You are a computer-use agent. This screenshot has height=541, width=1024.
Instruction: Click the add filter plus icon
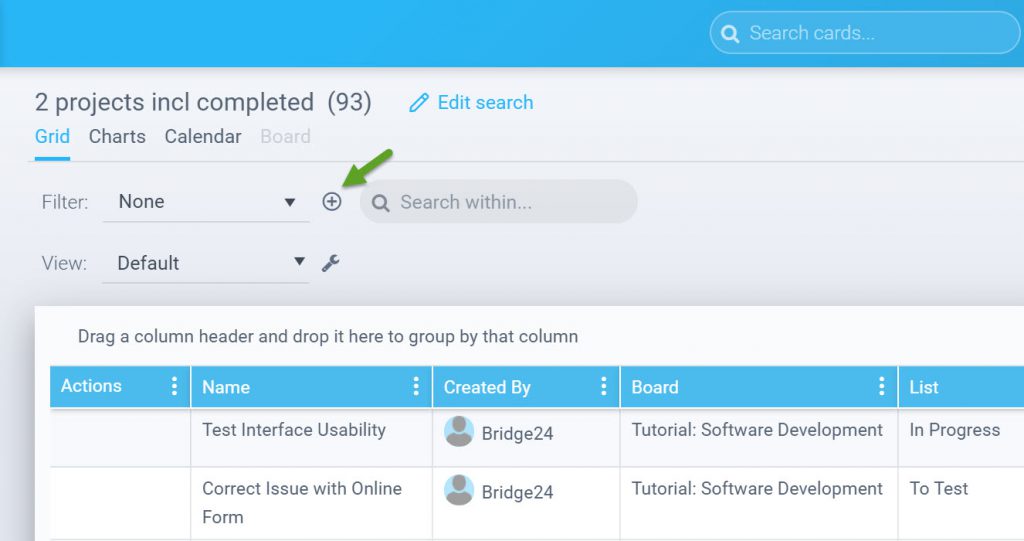(x=332, y=201)
